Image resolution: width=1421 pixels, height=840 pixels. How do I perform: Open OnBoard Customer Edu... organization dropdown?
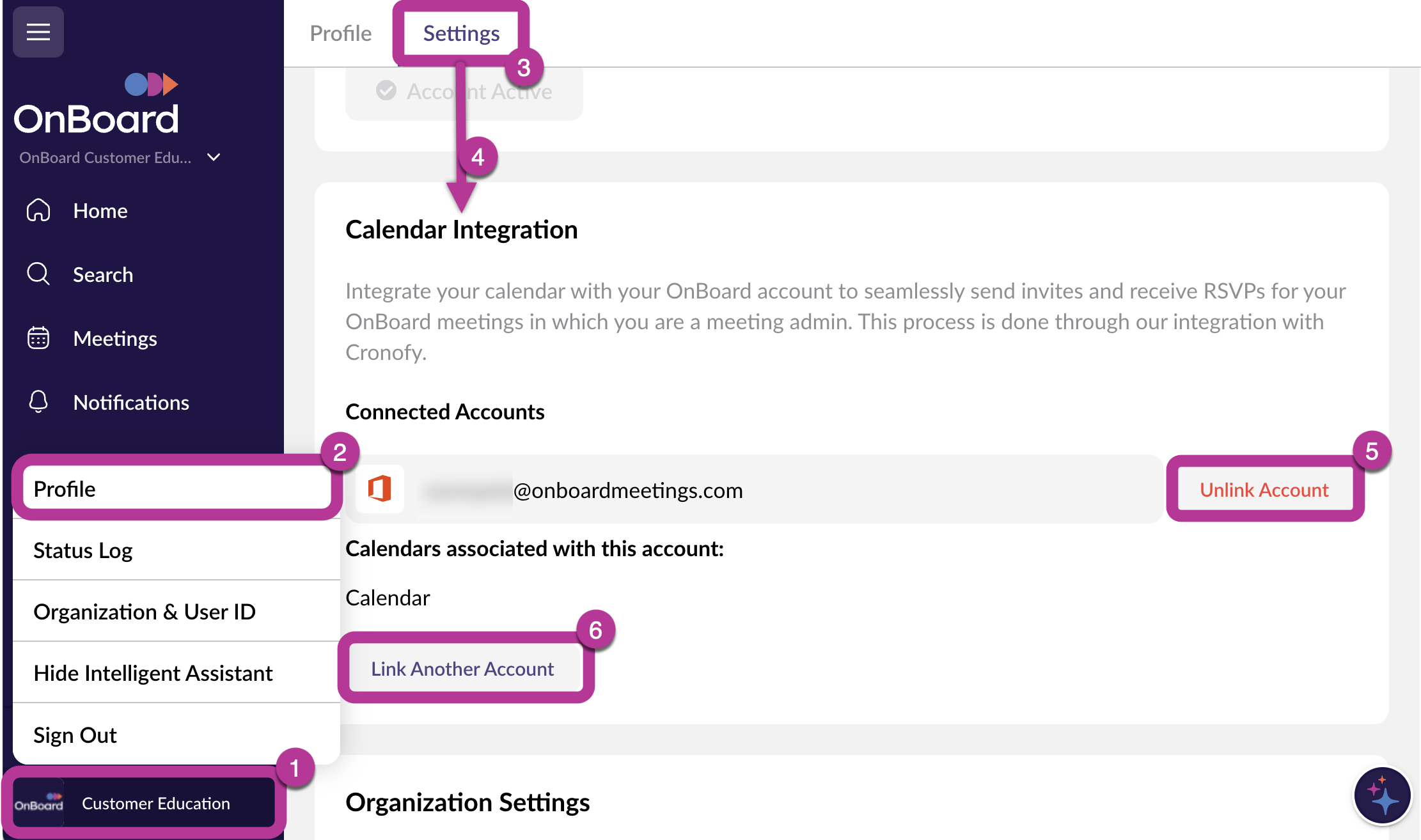tap(106, 158)
